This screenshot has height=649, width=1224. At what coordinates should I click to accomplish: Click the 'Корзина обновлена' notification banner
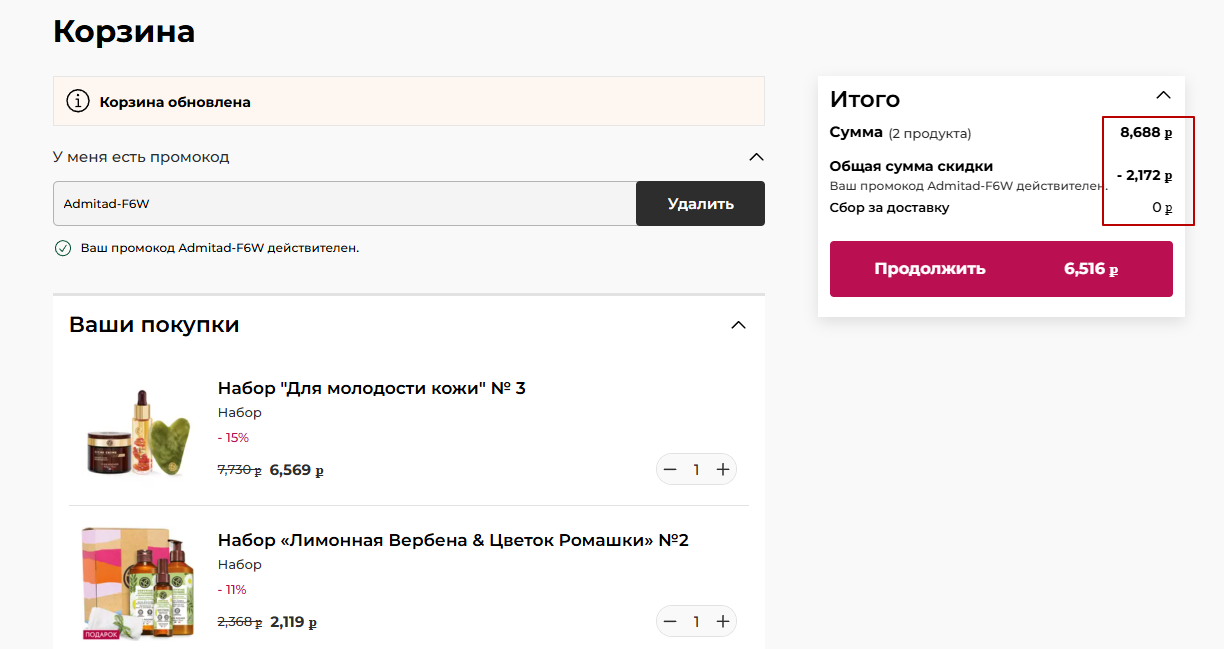pos(408,102)
